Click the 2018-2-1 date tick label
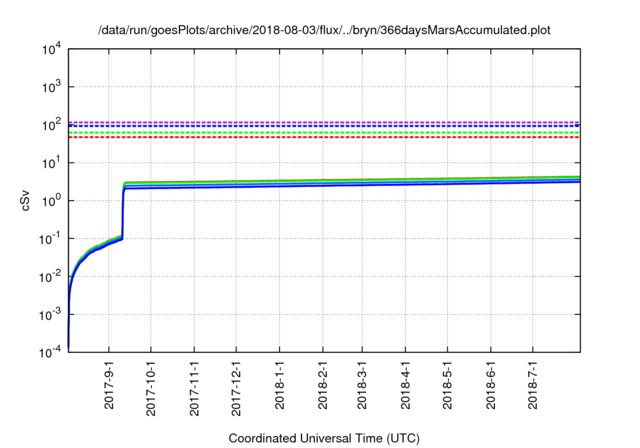 pyautogui.click(x=323, y=385)
